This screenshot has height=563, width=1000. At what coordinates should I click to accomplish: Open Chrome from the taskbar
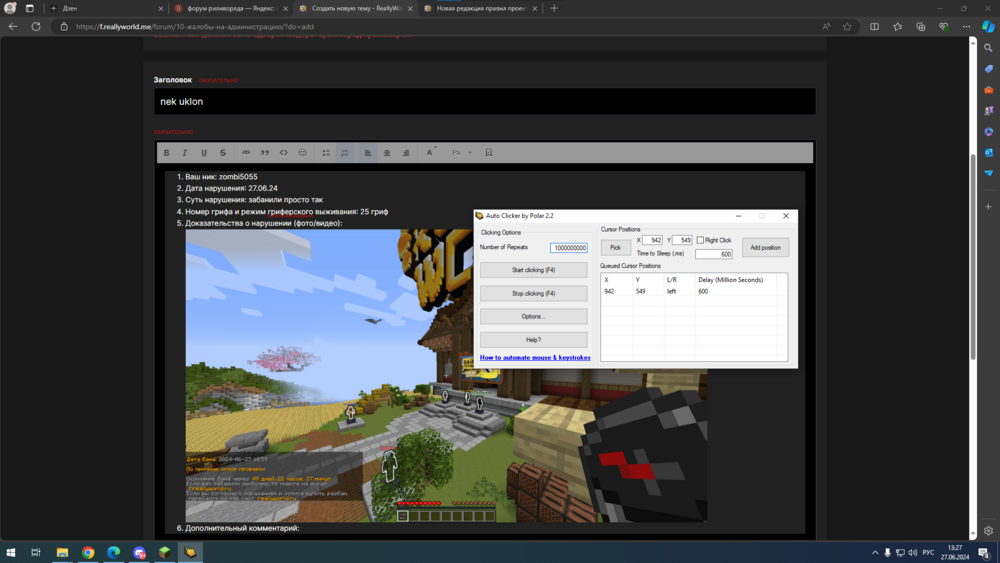click(88, 552)
